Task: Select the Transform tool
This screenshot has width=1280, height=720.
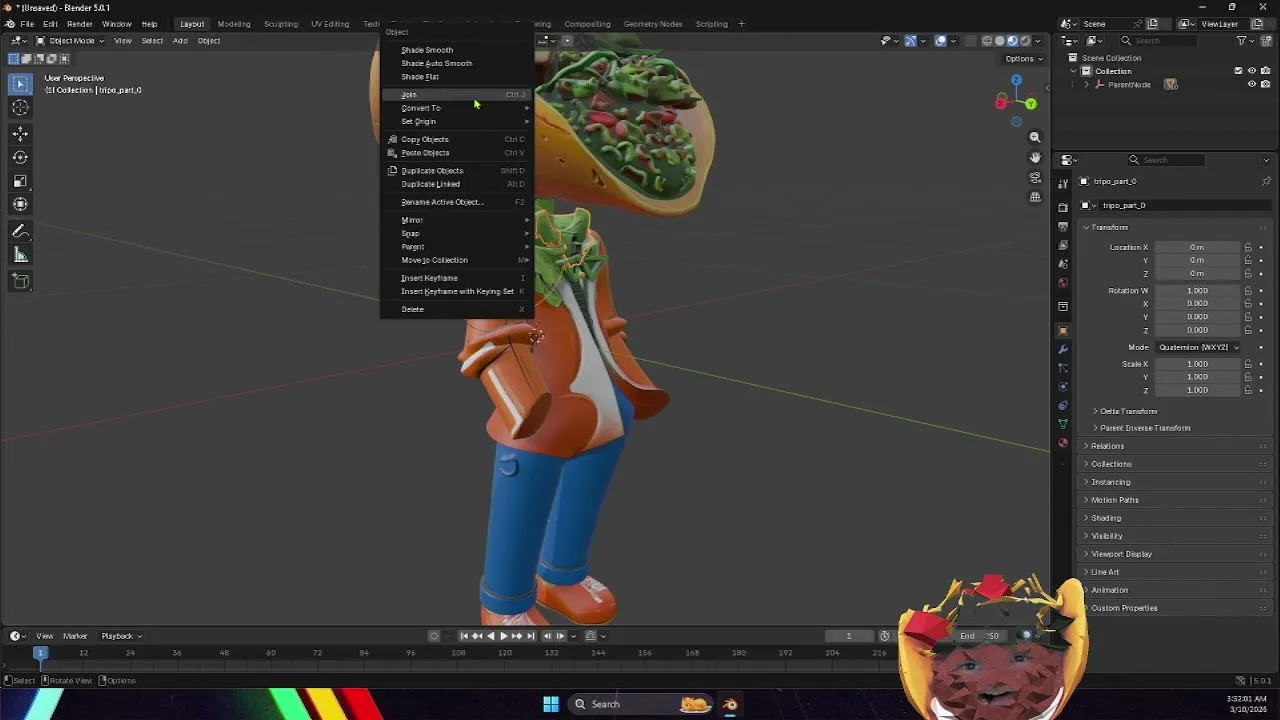Action: [x=20, y=205]
